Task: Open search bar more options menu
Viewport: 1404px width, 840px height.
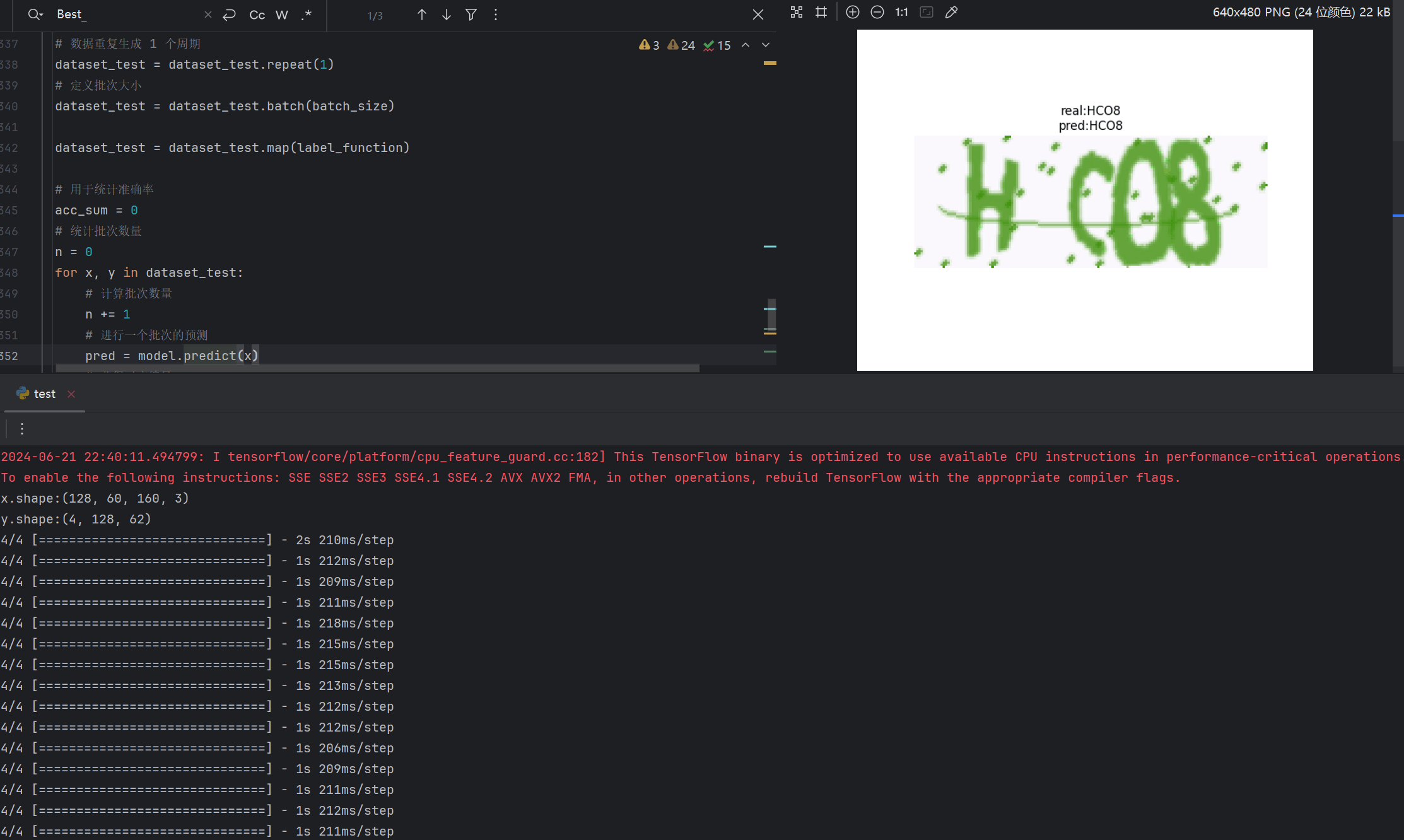Action: pos(496,15)
